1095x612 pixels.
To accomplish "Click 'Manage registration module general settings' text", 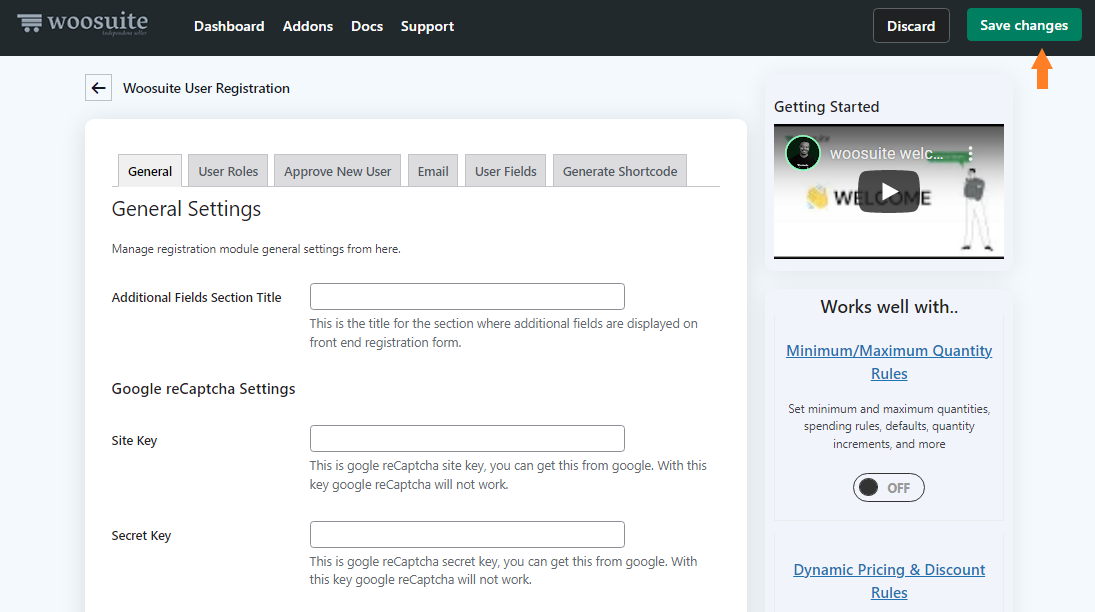I will pyautogui.click(x=256, y=249).
